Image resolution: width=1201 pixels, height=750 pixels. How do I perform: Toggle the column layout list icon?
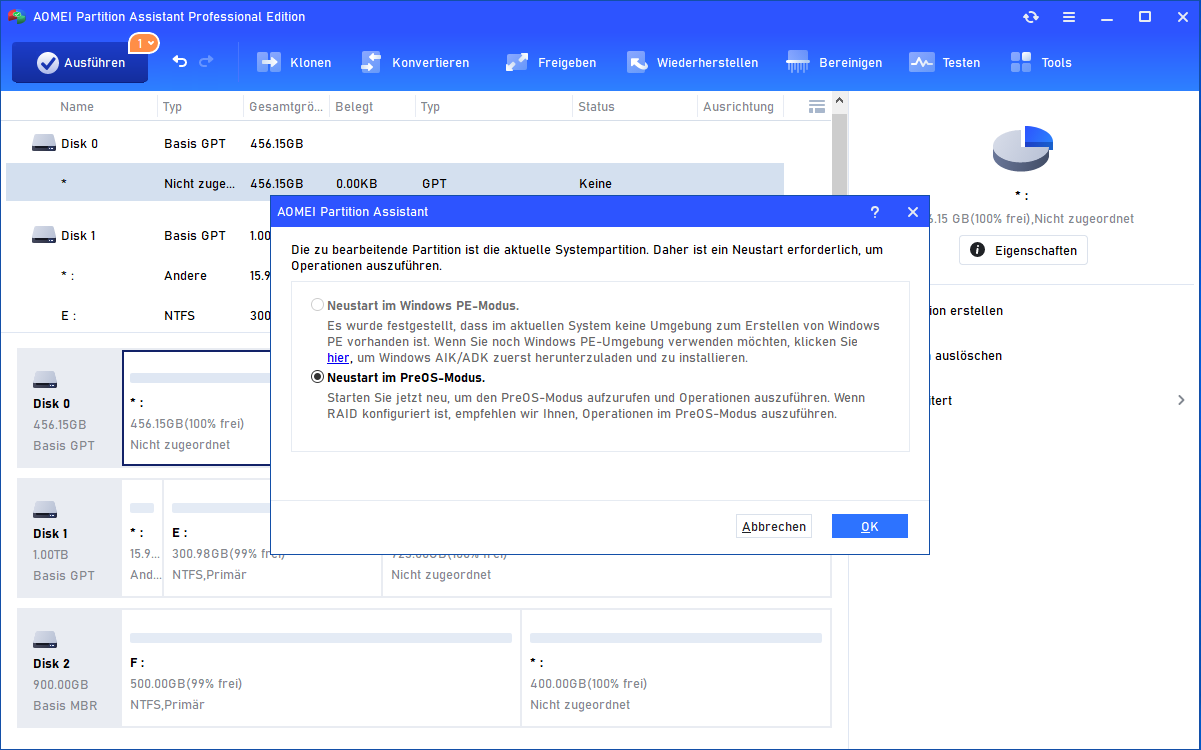click(816, 106)
